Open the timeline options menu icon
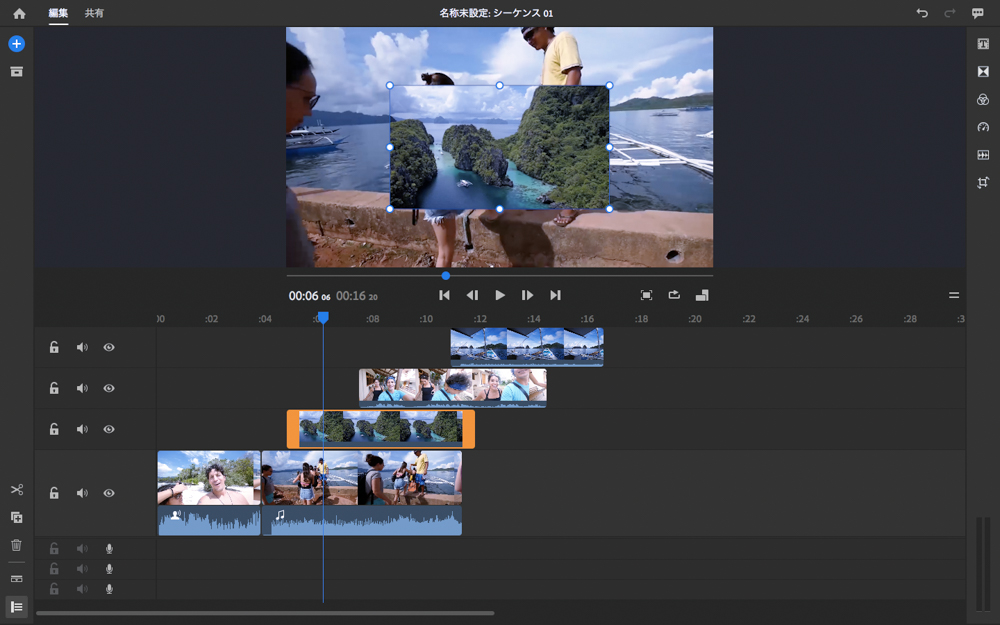The width and height of the screenshot is (1000, 625). pyautogui.click(x=954, y=295)
